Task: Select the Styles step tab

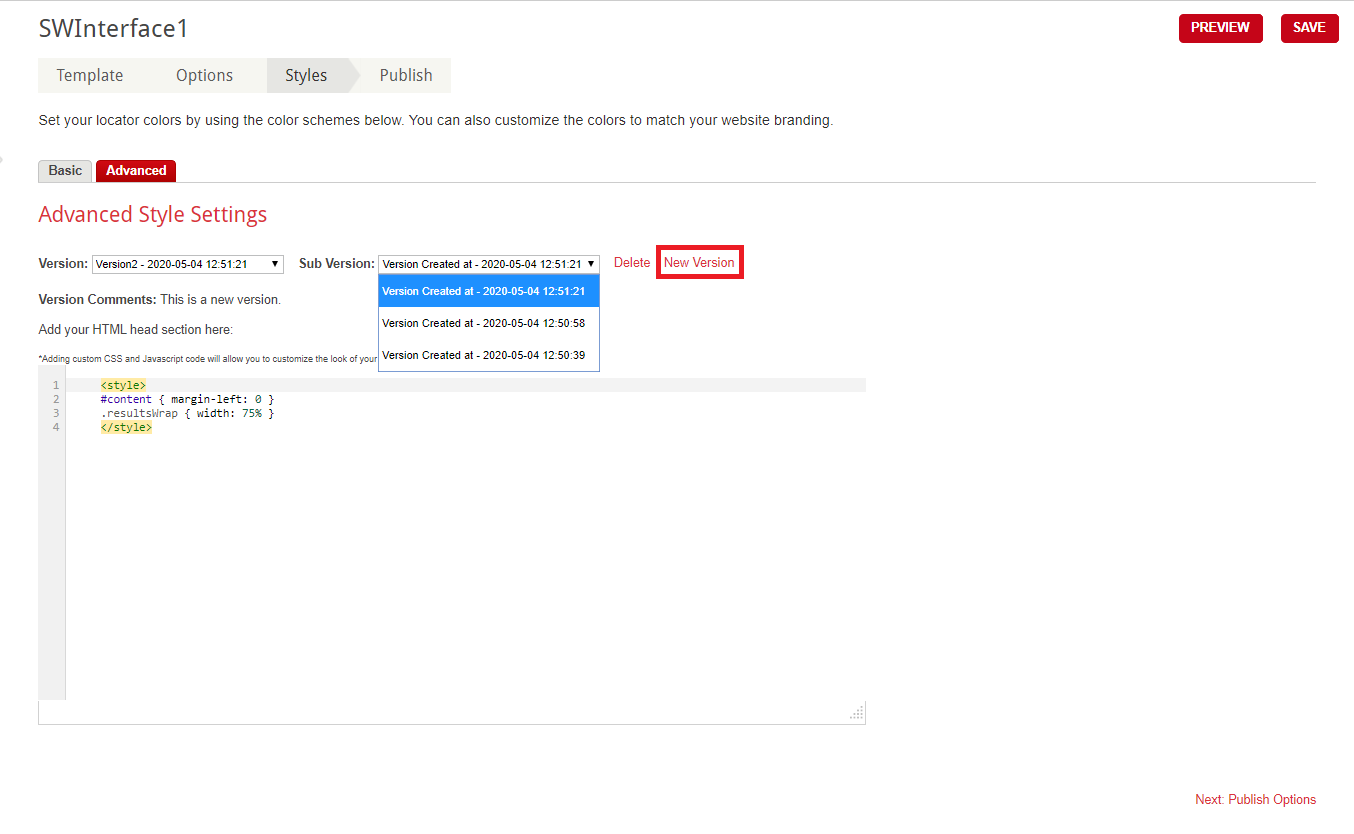Action: click(306, 75)
